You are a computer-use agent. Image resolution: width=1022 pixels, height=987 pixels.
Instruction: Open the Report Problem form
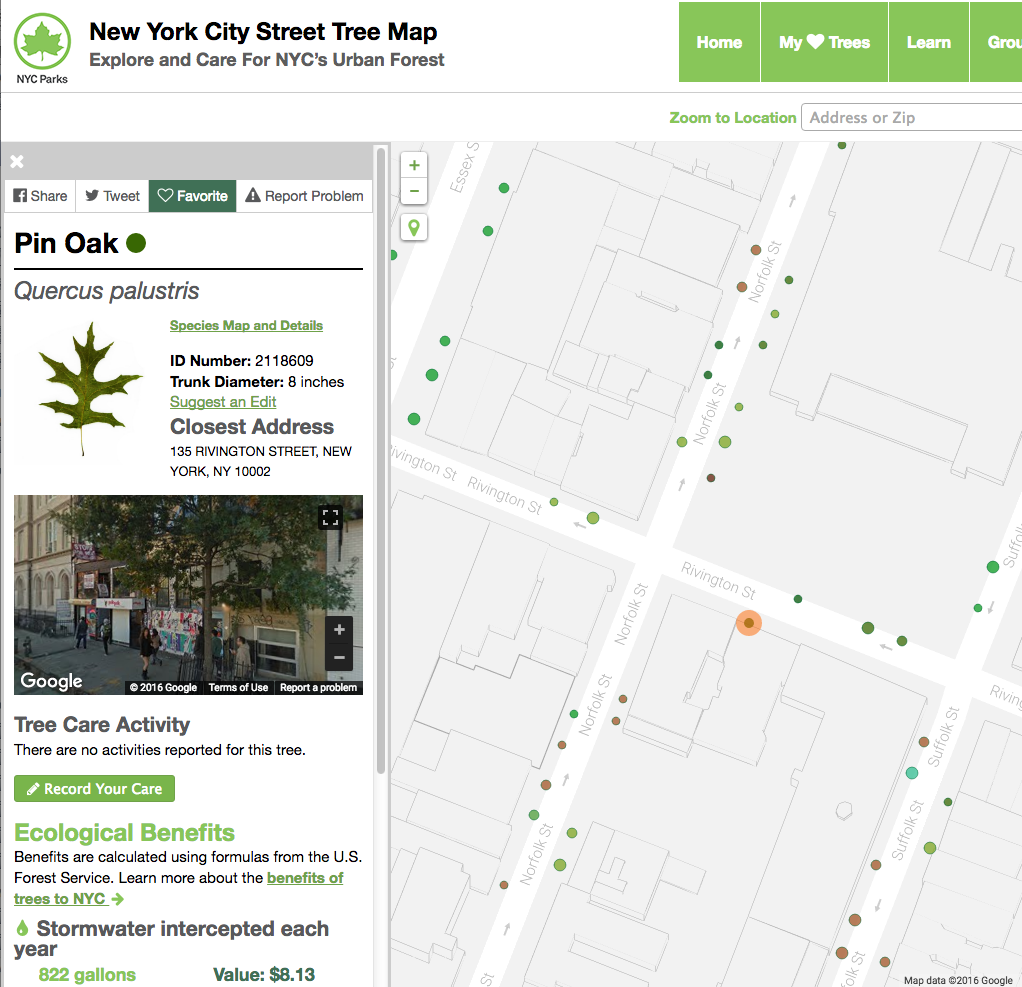pyautogui.click(x=304, y=196)
